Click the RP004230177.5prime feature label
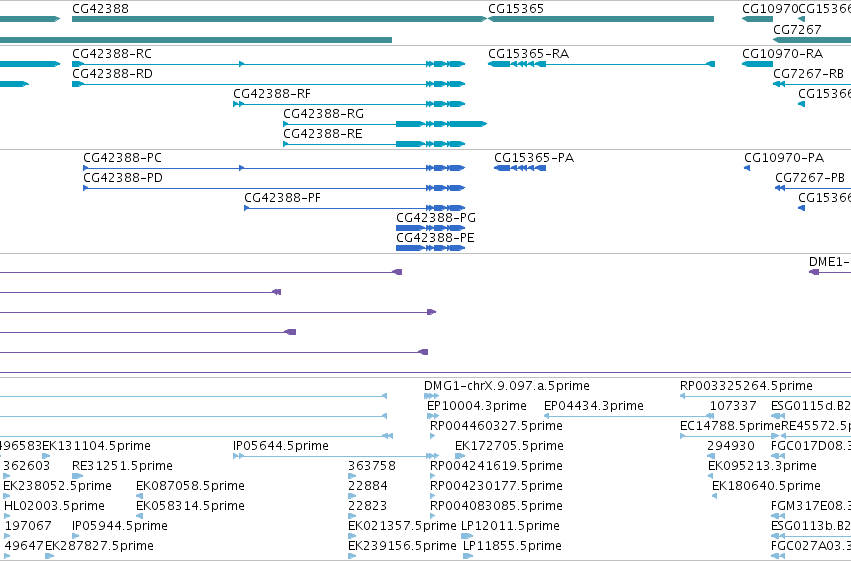This screenshot has height=561, width=851. tap(496, 486)
